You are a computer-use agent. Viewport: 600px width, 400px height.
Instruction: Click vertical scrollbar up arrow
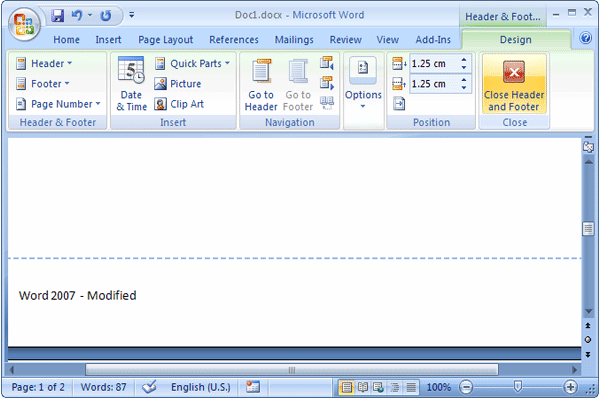click(588, 162)
